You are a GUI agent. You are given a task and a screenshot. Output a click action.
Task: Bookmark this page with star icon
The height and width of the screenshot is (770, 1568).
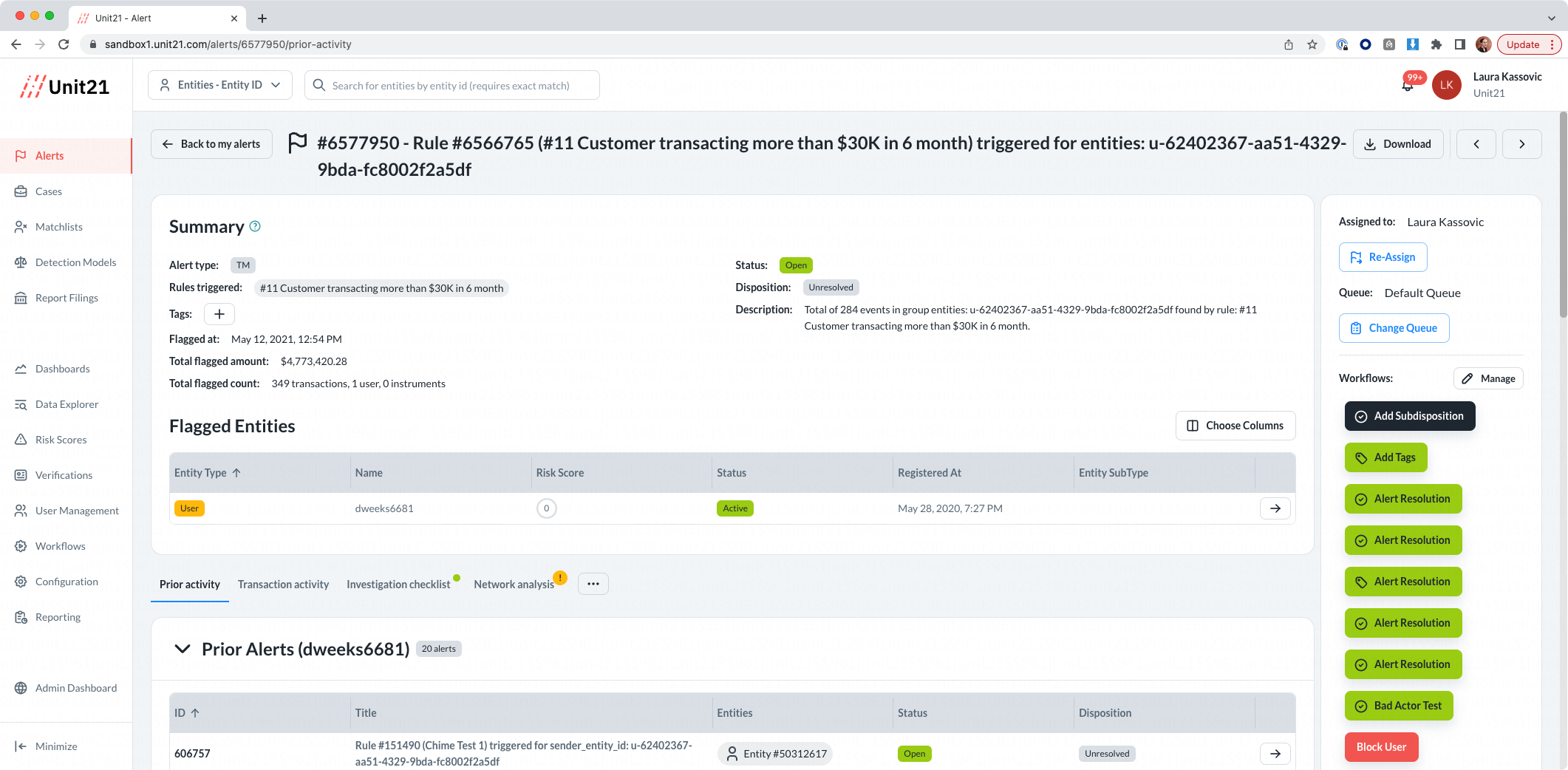tap(1312, 44)
